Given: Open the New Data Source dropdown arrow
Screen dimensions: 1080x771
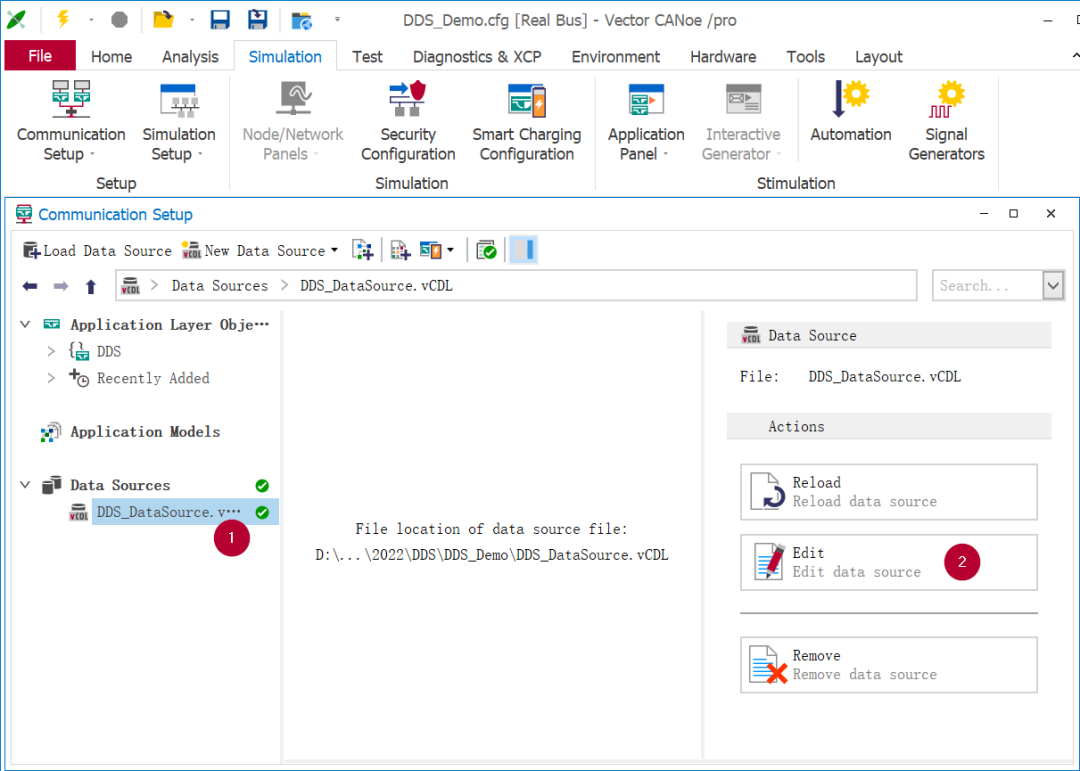Looking at the screenshot, I should click(x=335, y=250).
